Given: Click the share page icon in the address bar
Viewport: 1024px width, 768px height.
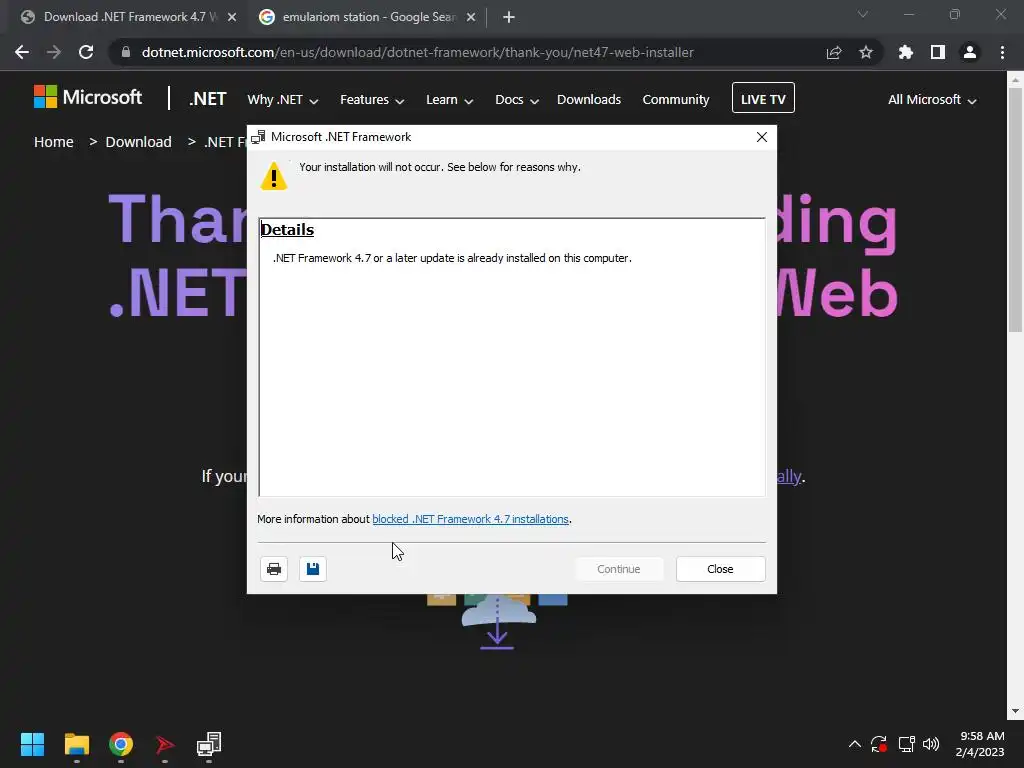Looking at the screenshot, I should [834, 52].
